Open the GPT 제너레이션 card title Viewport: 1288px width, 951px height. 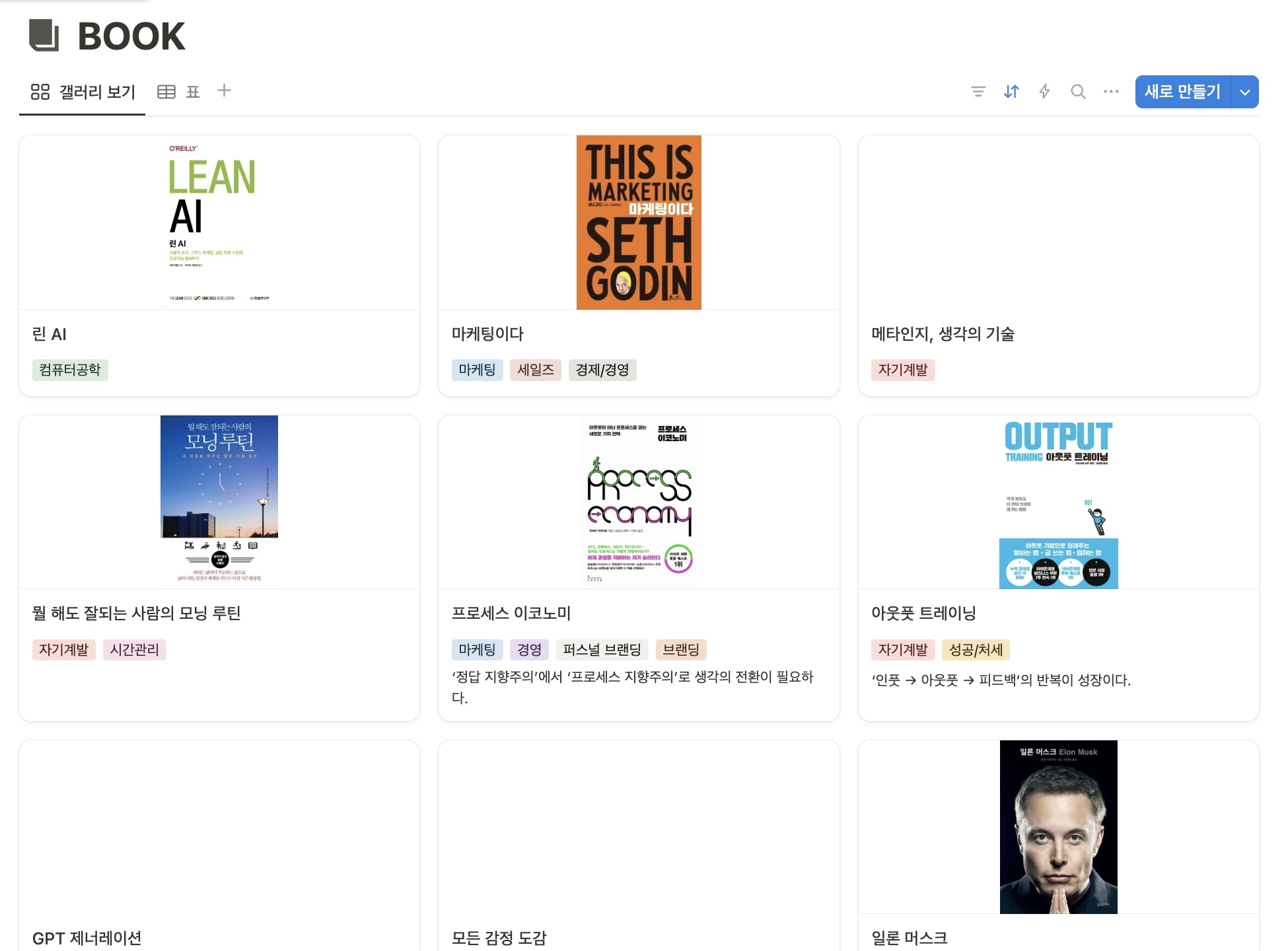tap(87, 938)
